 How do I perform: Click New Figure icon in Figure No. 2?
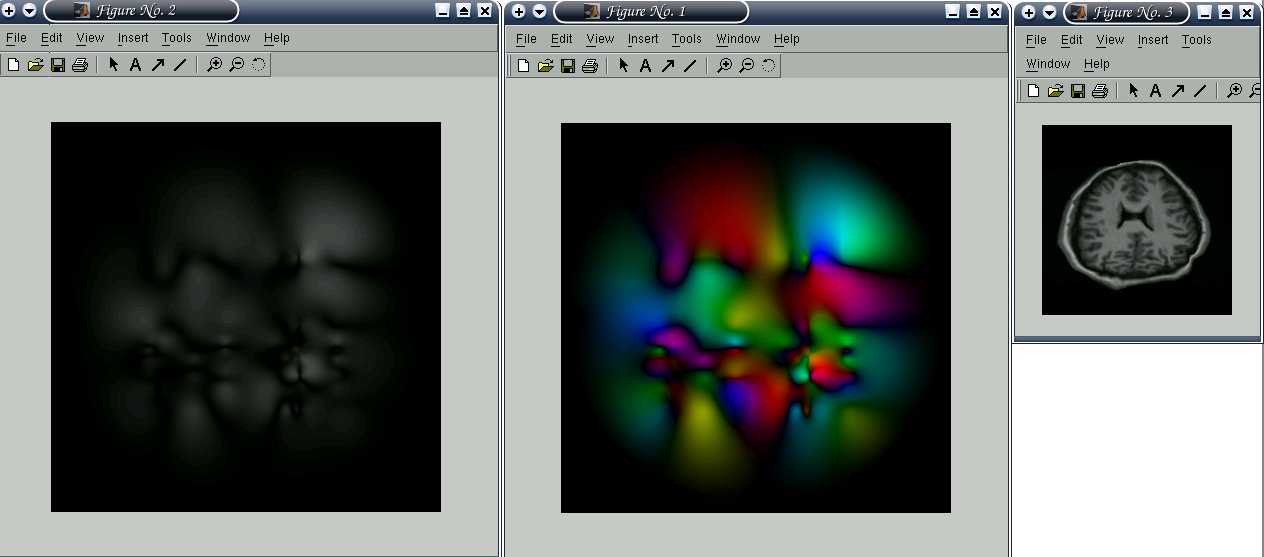point(13,65)
